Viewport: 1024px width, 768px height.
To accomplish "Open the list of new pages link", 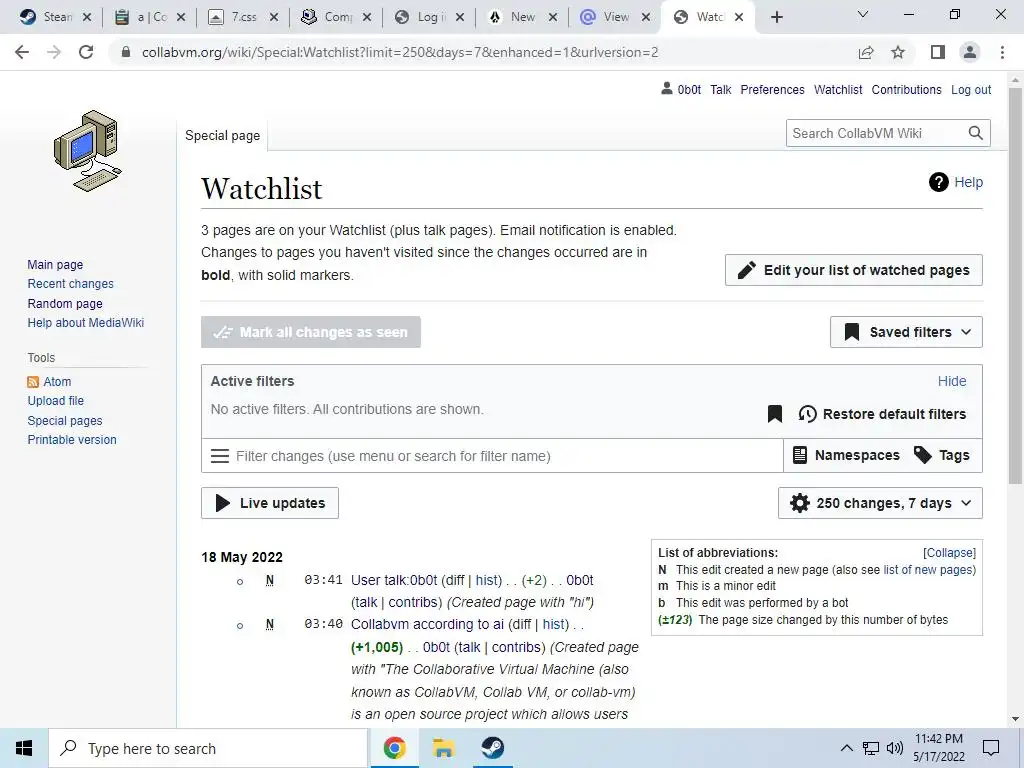I will coord(927,569).
